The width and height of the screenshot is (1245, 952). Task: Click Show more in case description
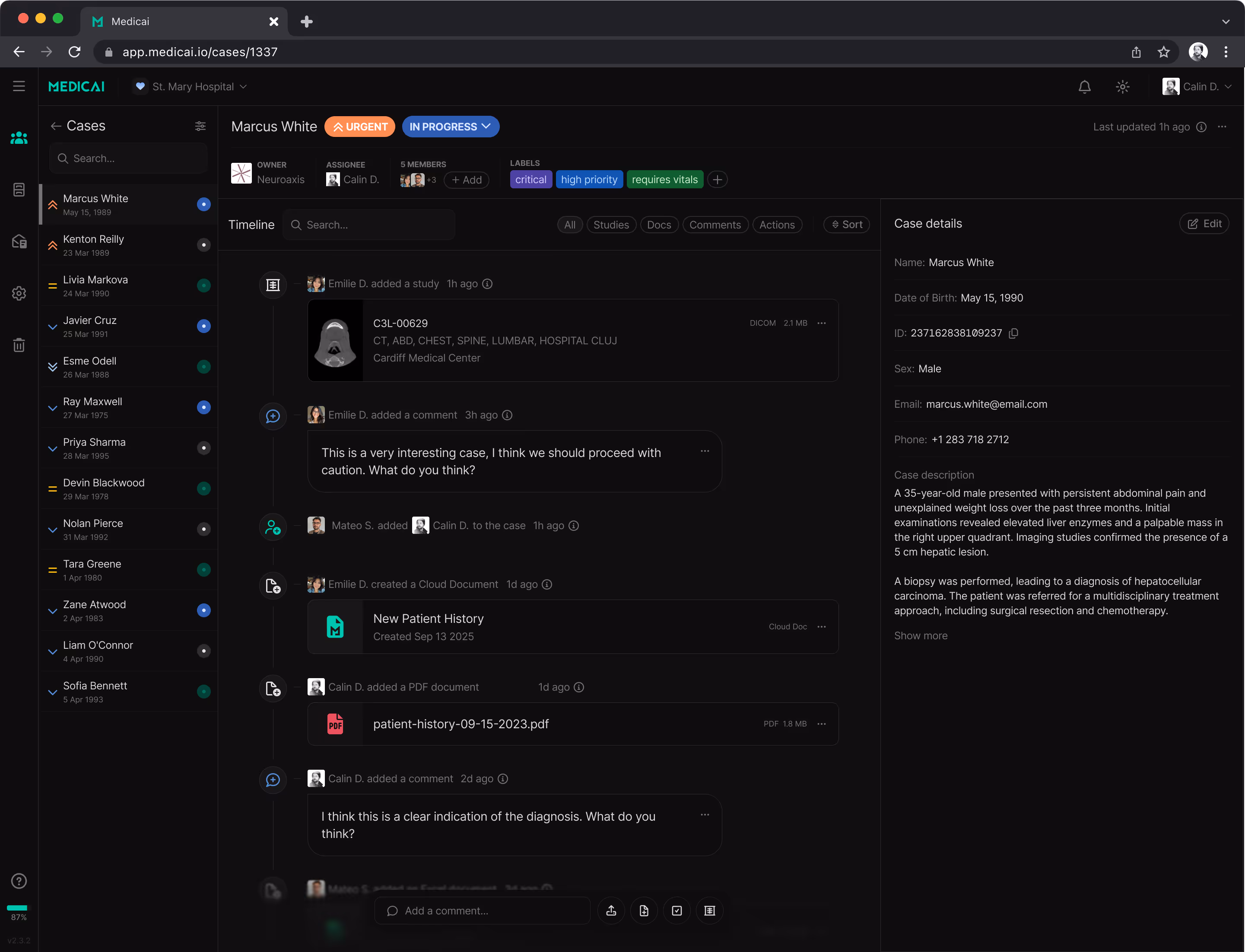(920, 636)
